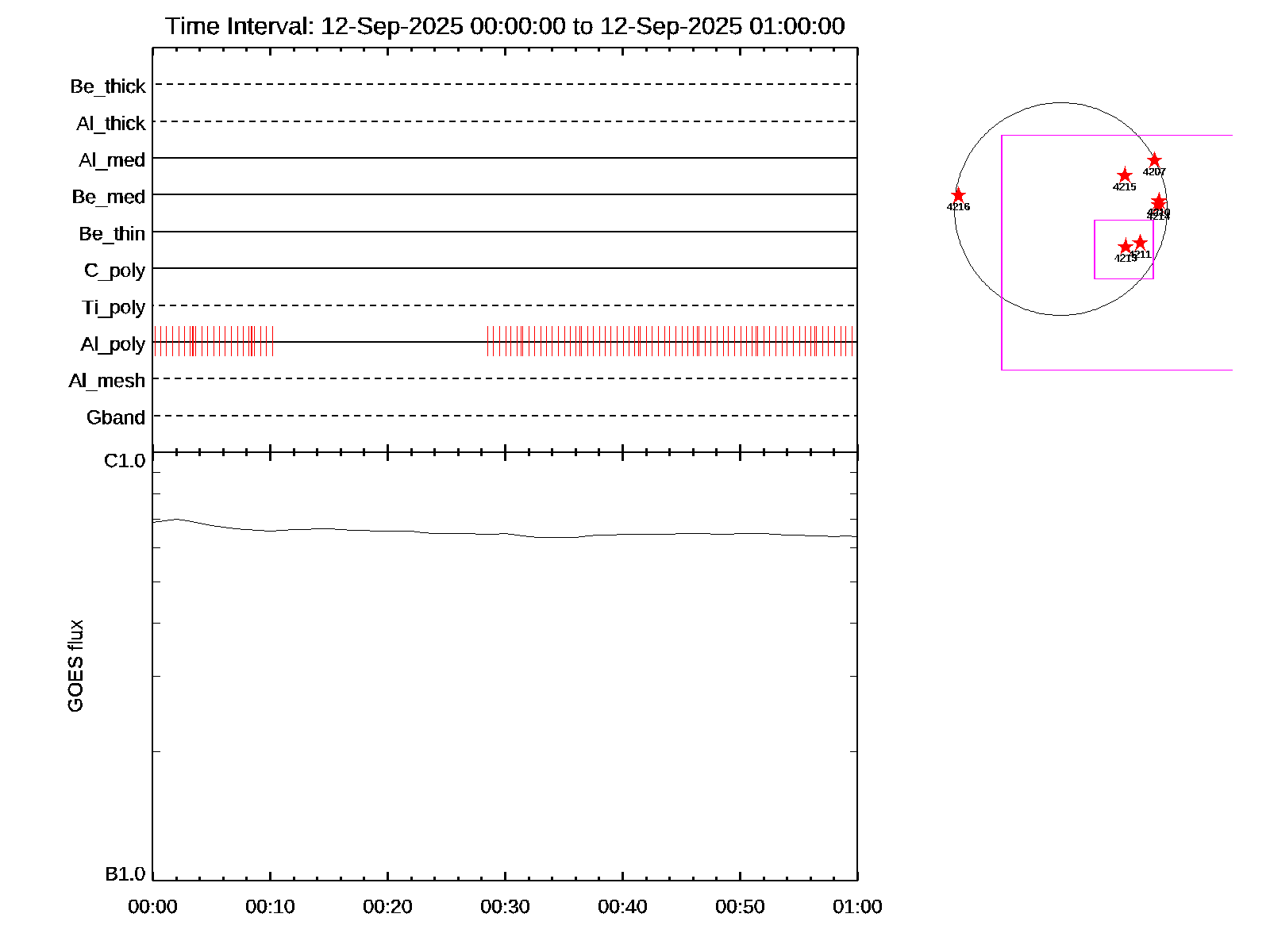This screenshot has width=1270, height=952.
Task: Select the star marker for region 4215
Action: click(1124, 175)
